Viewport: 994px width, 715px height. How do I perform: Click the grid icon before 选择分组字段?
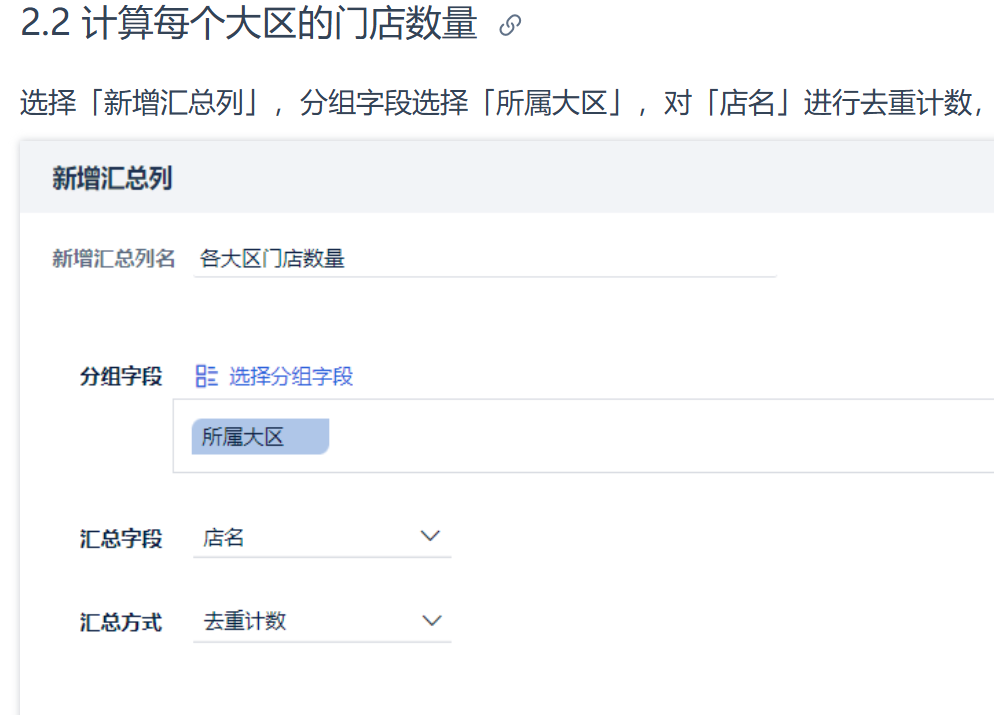pos(206,376)
